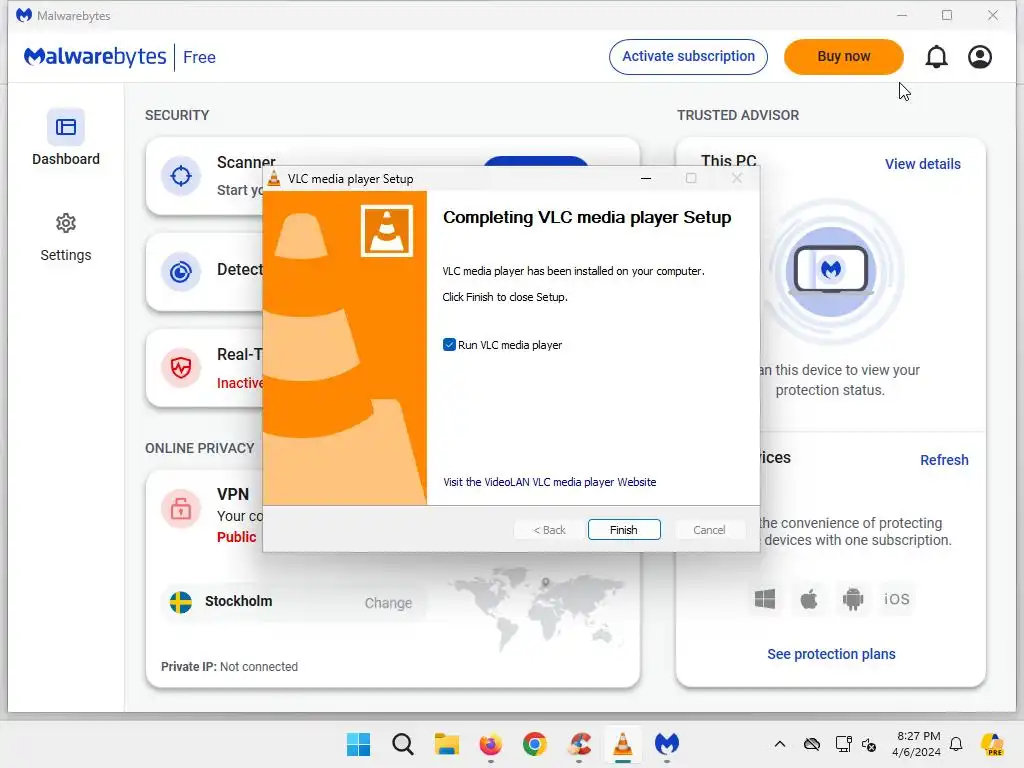Click Finish in VLC setup
The image size is (1024, 768).
(x=624, y=530)
